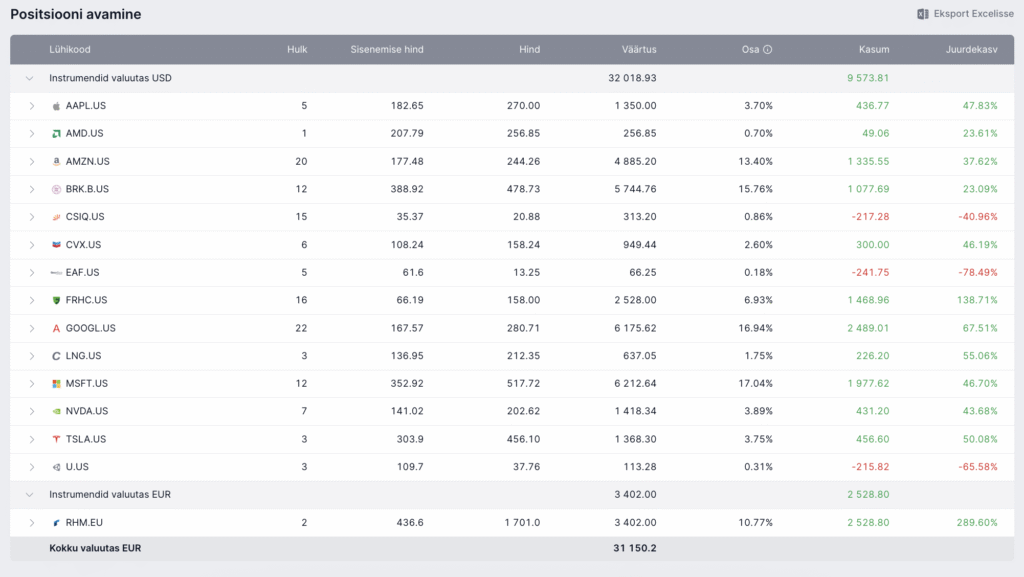Expand the RHM.EU position row
1024x577 pixels.
[x=32, y=522]
